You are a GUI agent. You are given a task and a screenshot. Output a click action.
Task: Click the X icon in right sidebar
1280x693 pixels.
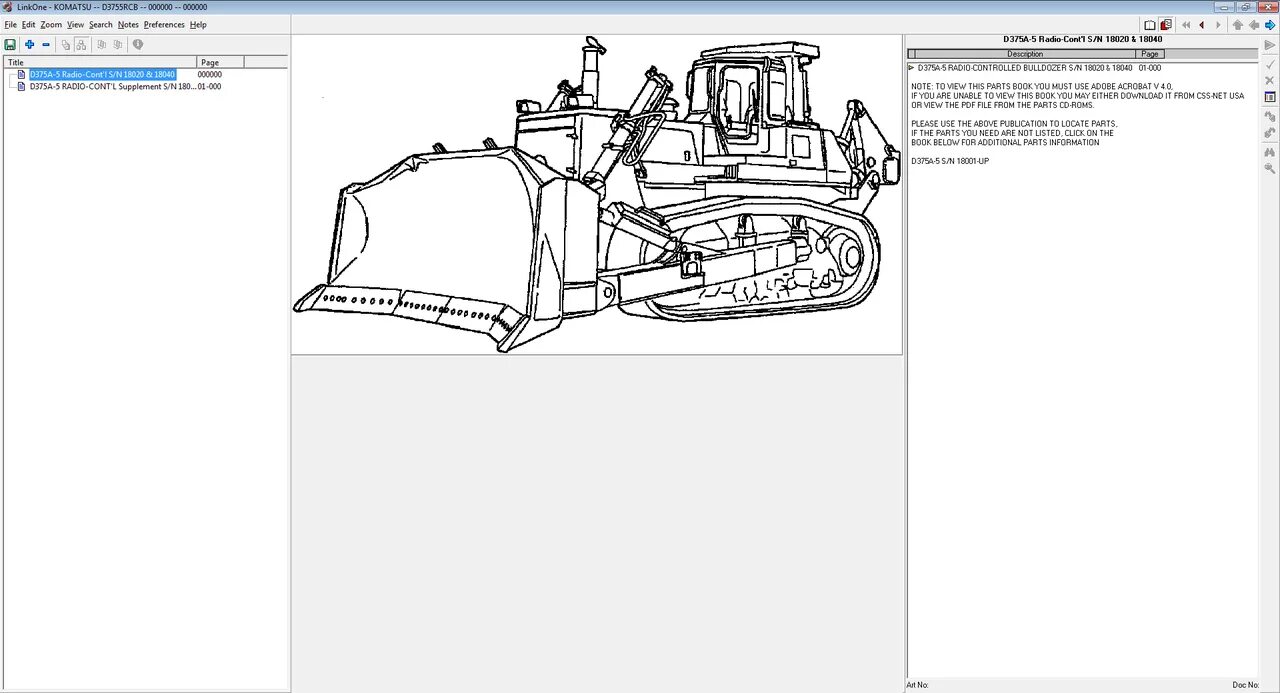[x=1270, y=80]
